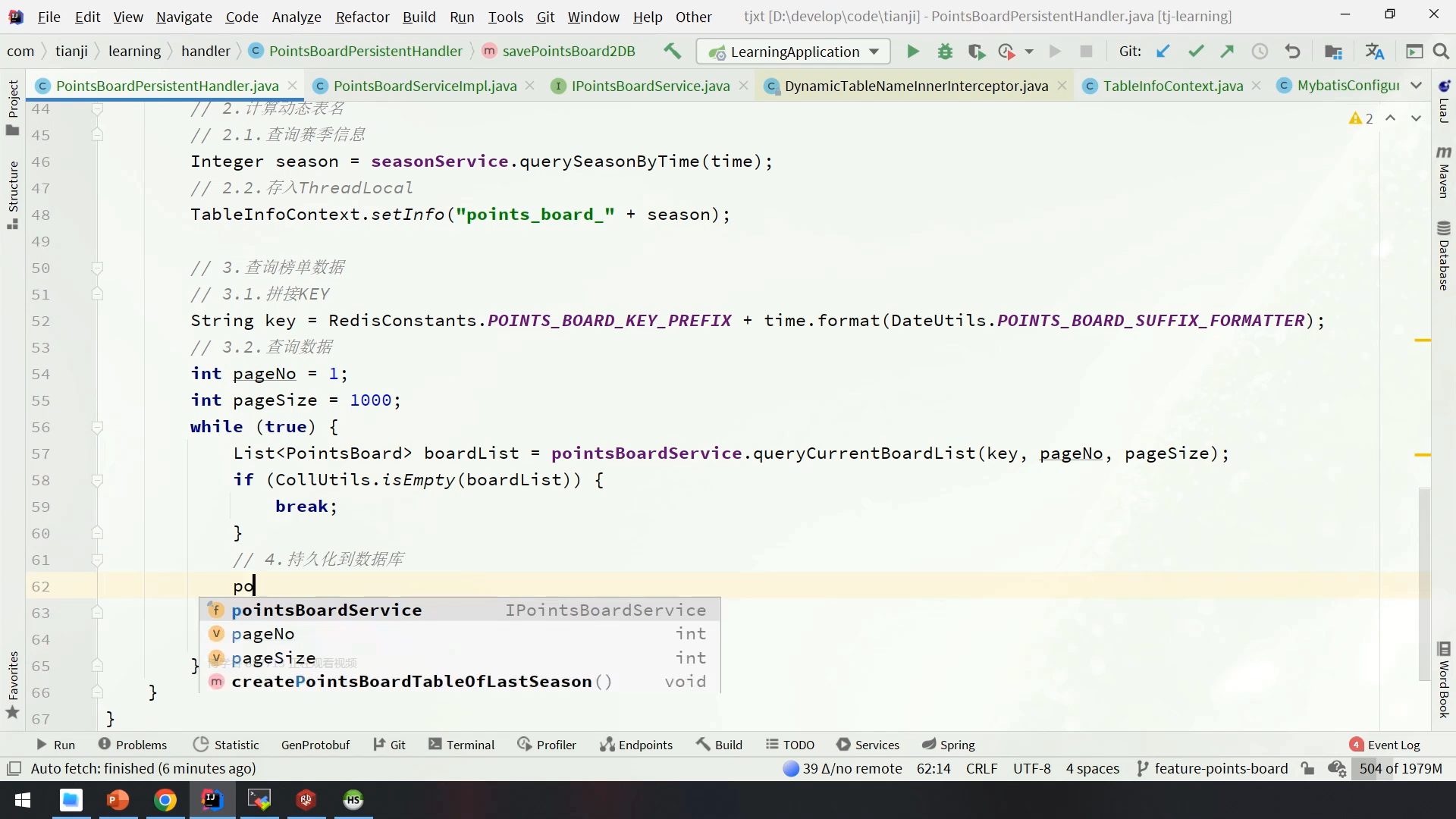Click Git push arrow icon
Image resolution: width=1456 pixels, height=819 pixels.
coord(1227,52)
